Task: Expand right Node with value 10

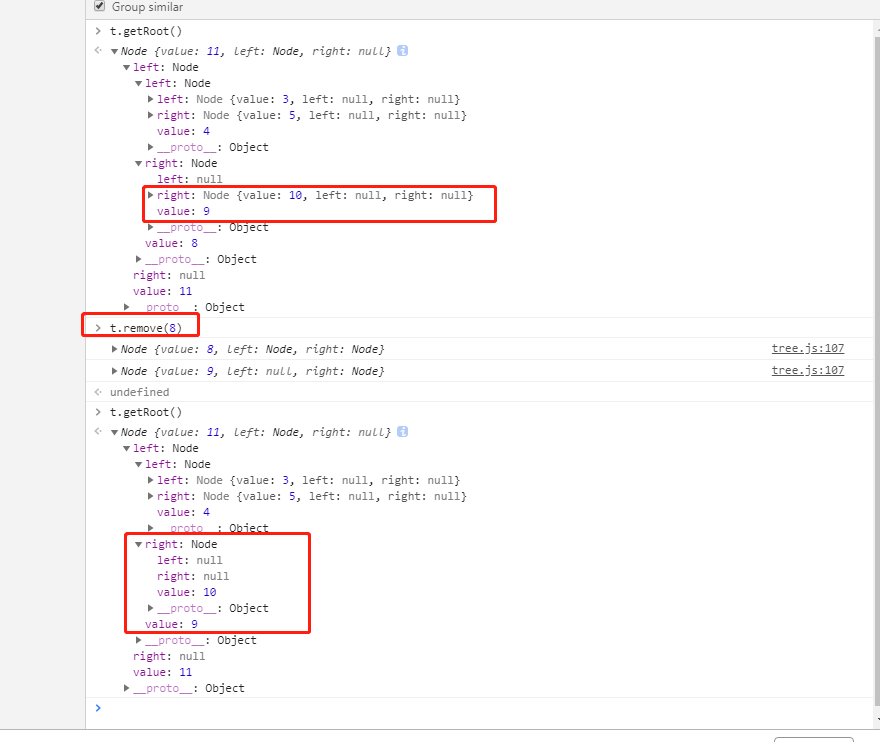Action: [x=150, y=195]
